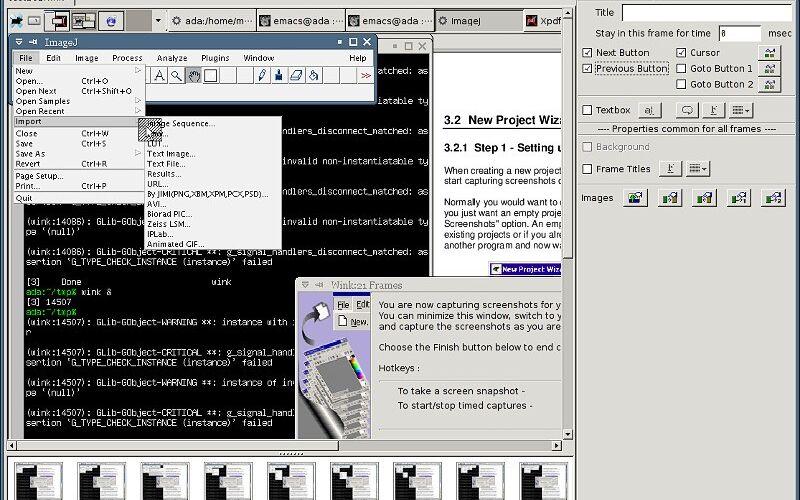Click the image chooser button beside Cursor

(769, 53)
